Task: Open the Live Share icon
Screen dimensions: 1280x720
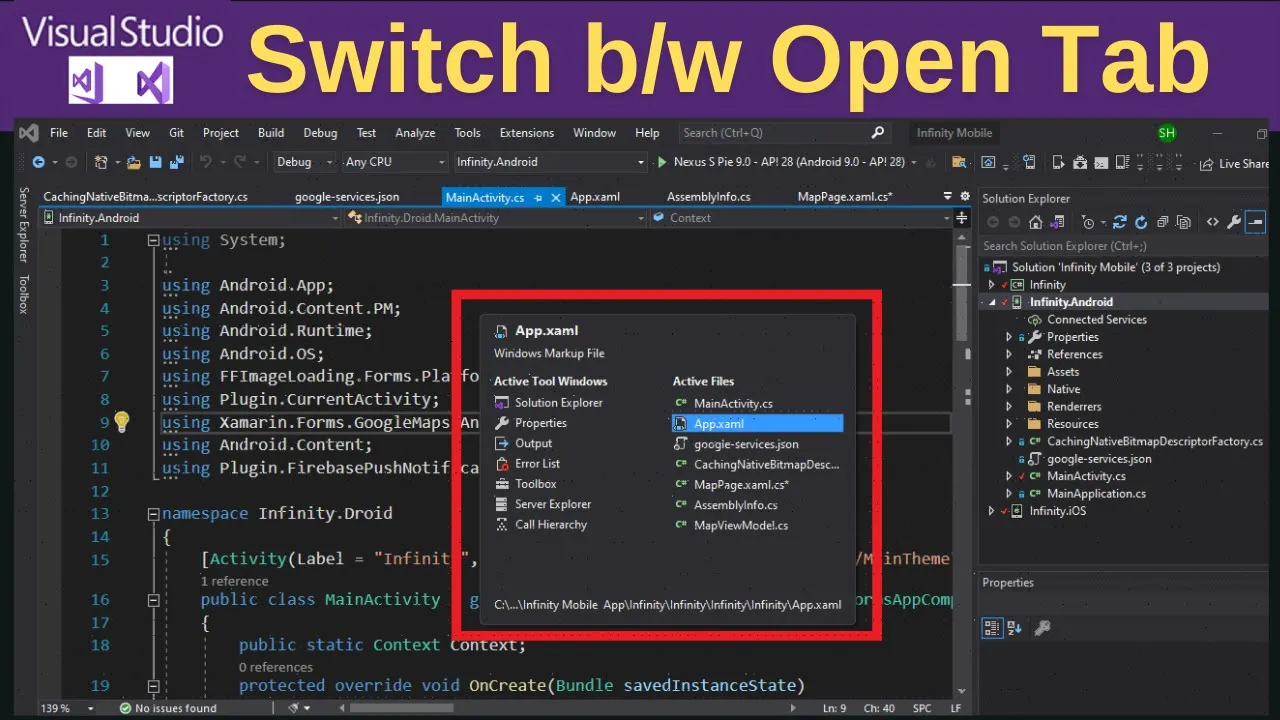Action: tap(1205, 163)
